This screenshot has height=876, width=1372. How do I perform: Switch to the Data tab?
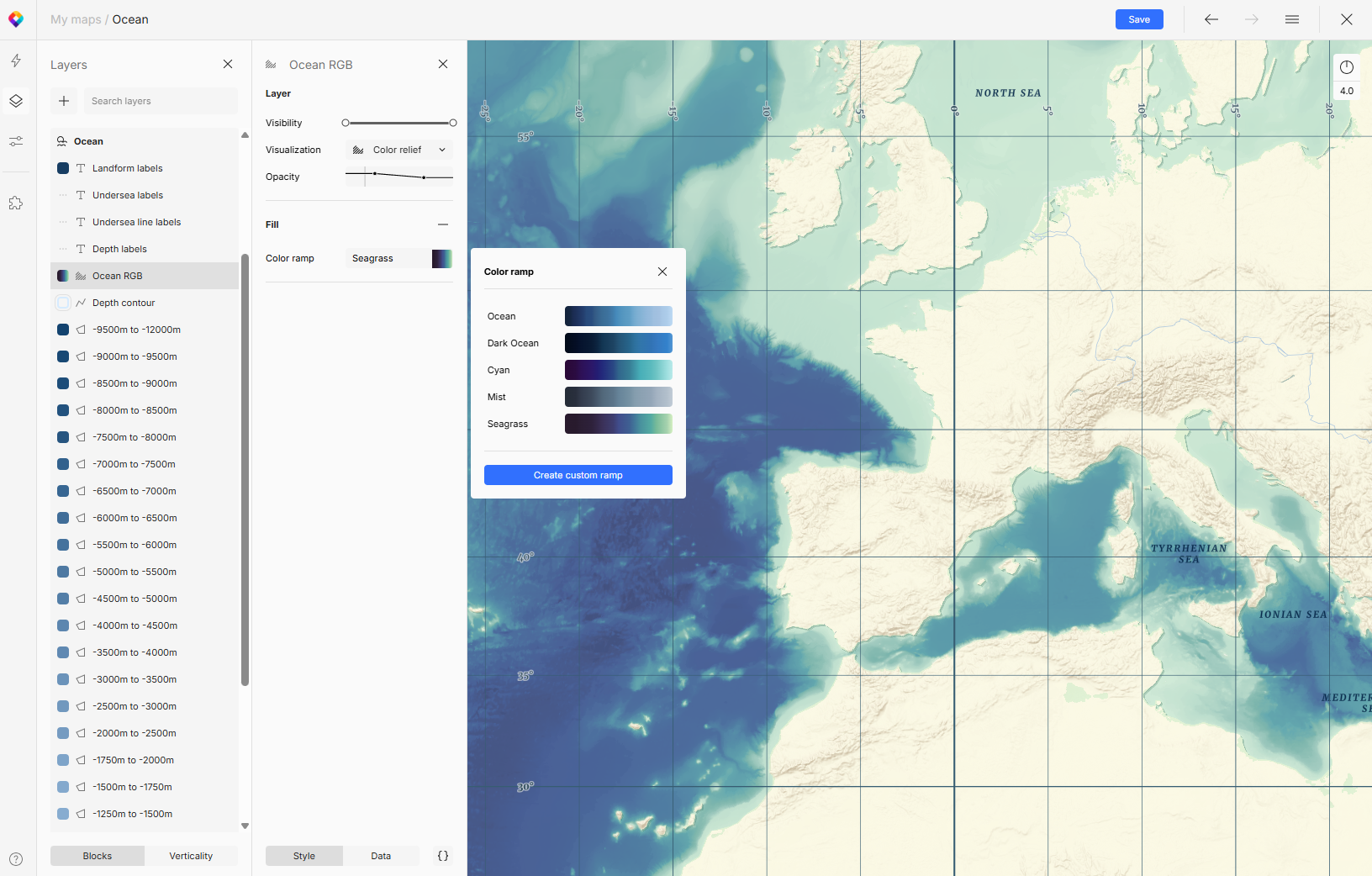381,855
